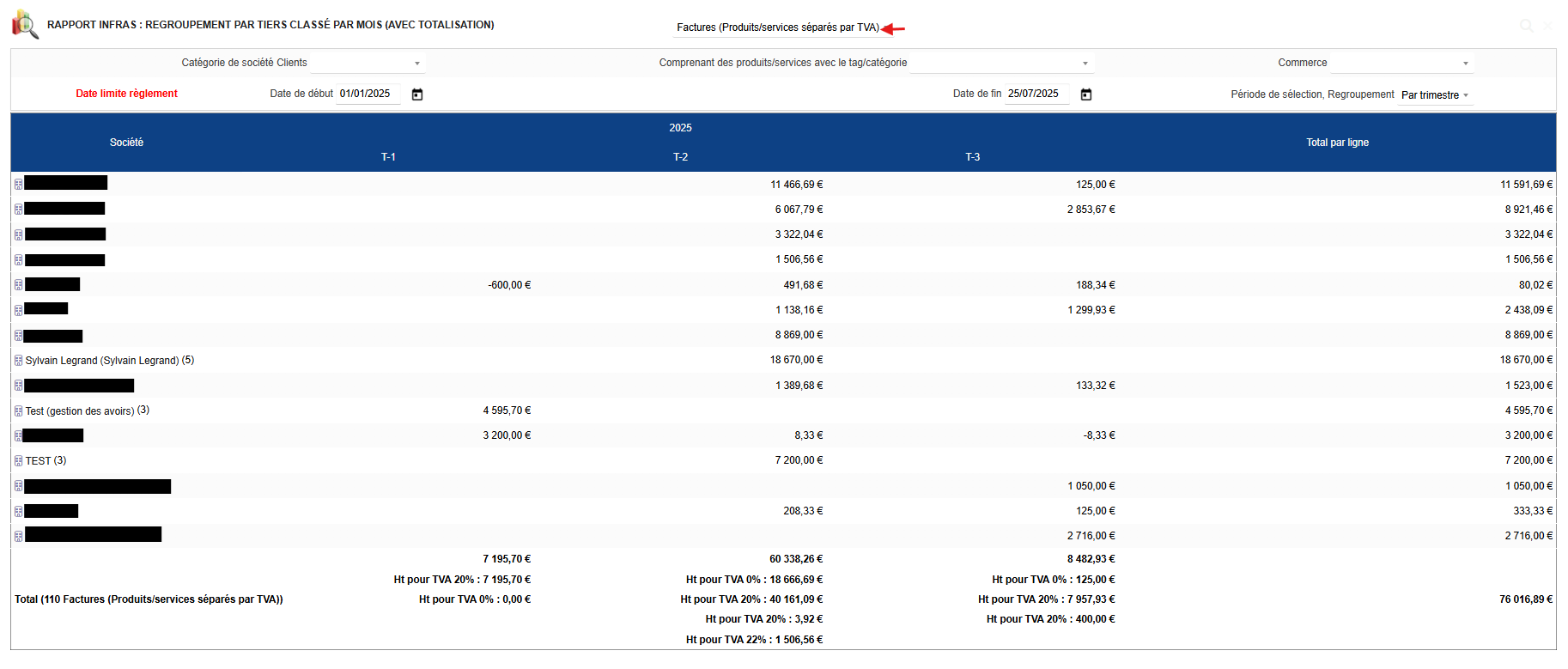Click the Société column header

click(126, 143)
